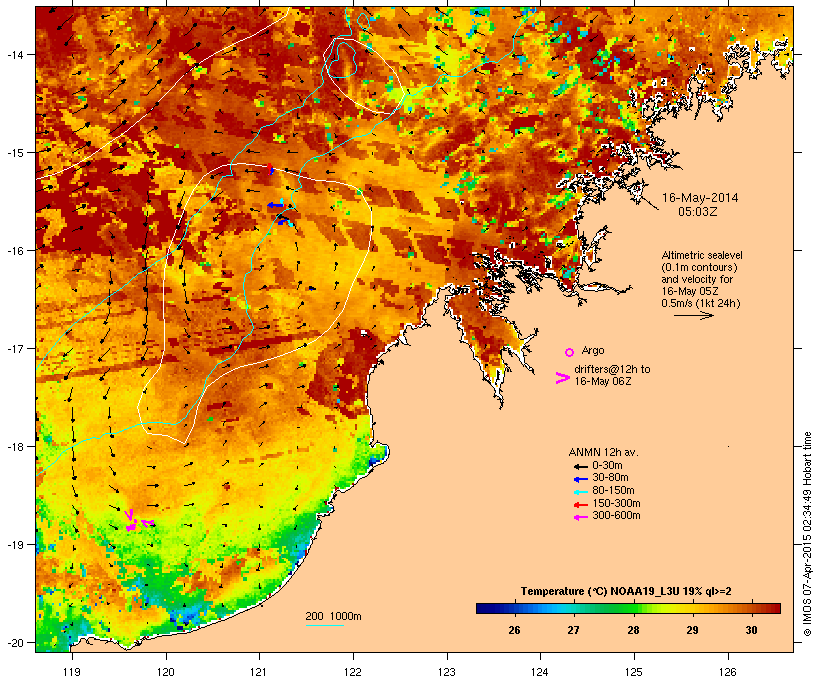Click the cyan 200 1000m depth contour line sample
The width and height of the screenshot is (820, 680).
324,625
